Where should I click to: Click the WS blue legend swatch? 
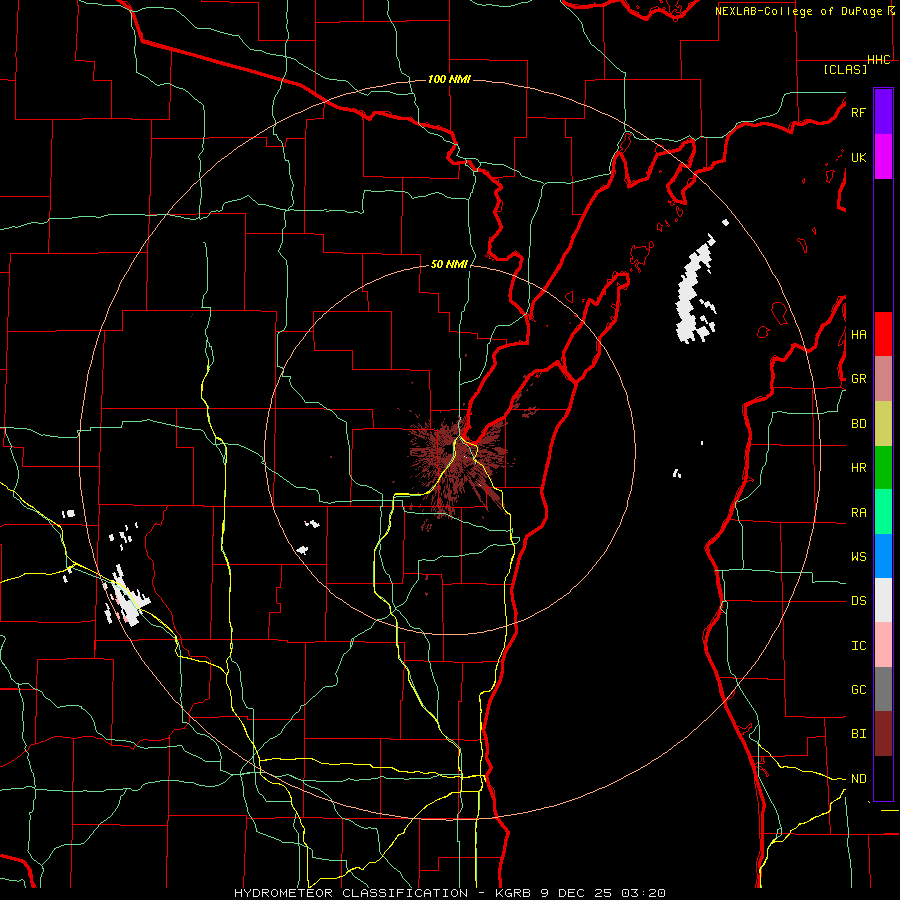(x=883, y=556)
